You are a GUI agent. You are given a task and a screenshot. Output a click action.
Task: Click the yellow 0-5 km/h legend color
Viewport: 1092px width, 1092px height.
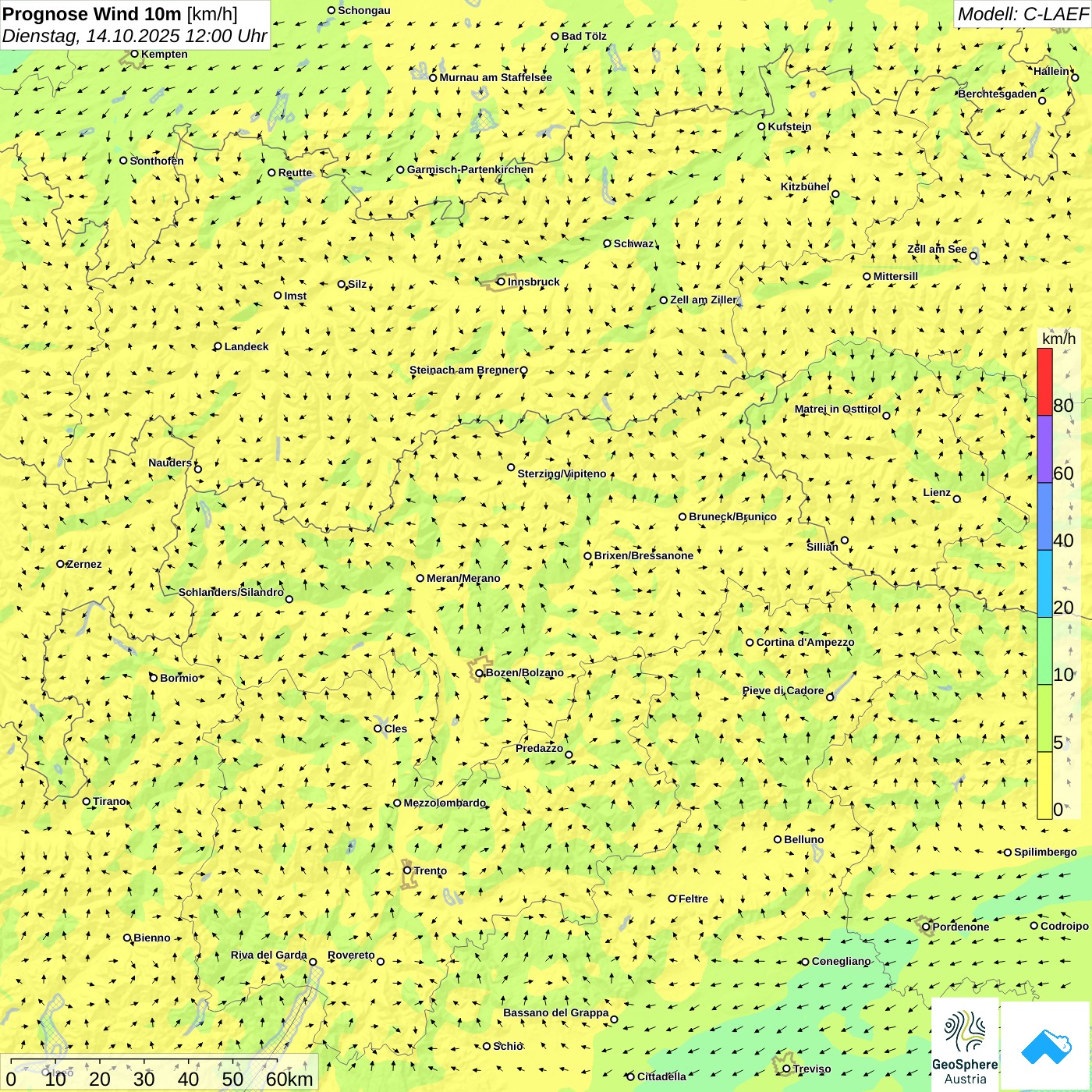click(1044, 785)
